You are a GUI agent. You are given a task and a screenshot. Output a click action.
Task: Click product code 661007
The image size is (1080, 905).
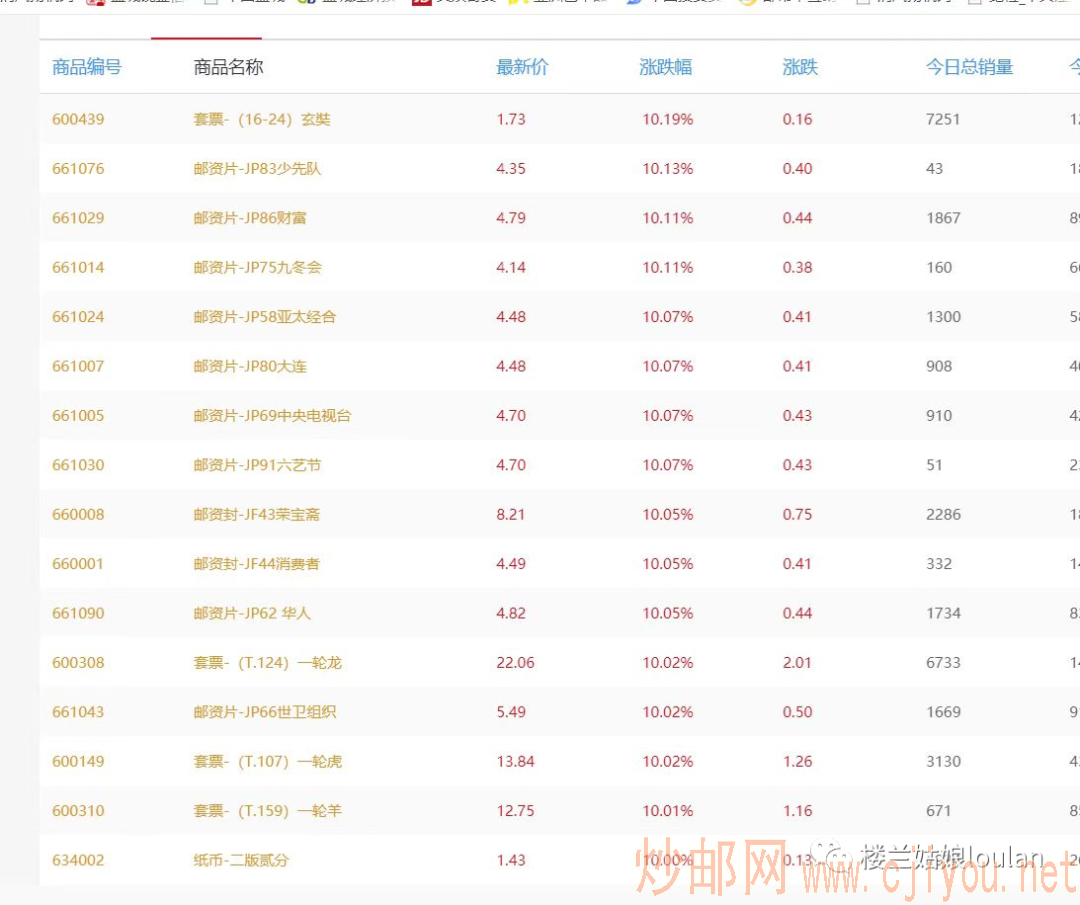(78, 366)
